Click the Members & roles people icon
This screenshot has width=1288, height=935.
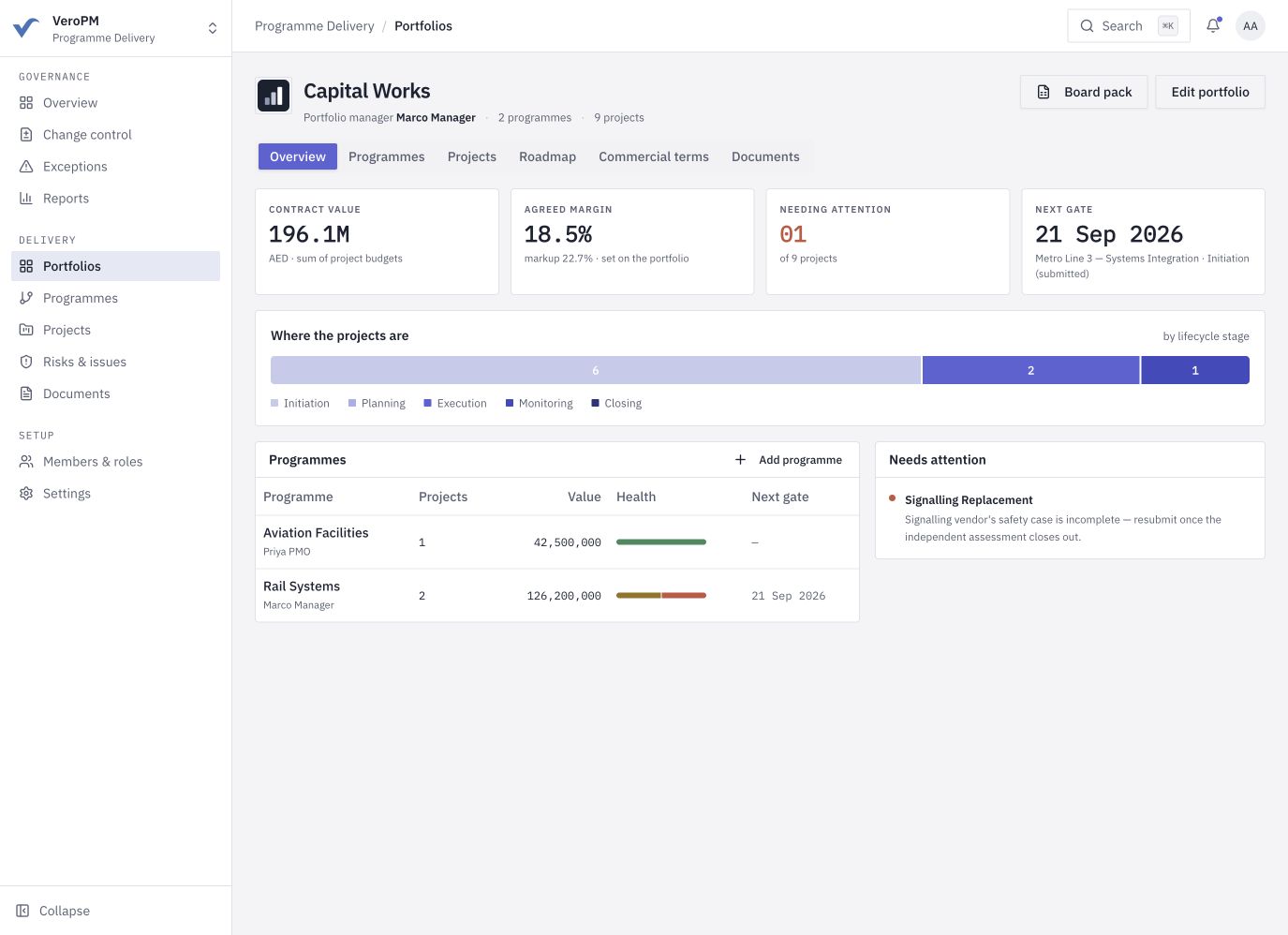coord(26,462)
